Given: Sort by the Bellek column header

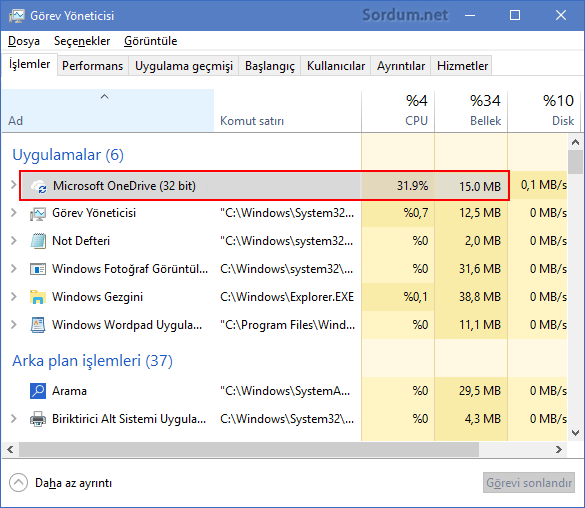Looking at the screenshot, I should click(x=471, y=110).
